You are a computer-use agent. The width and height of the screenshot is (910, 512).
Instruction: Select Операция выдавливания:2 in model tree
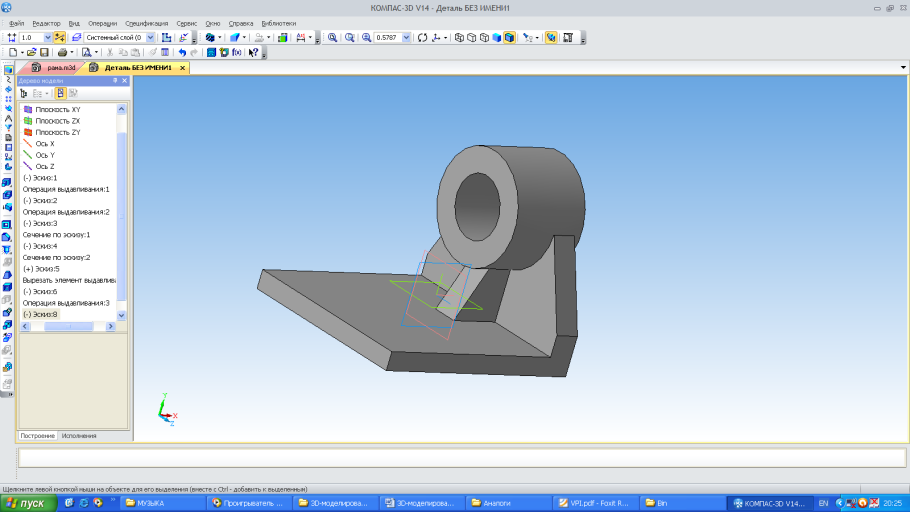tap(66, 212)
